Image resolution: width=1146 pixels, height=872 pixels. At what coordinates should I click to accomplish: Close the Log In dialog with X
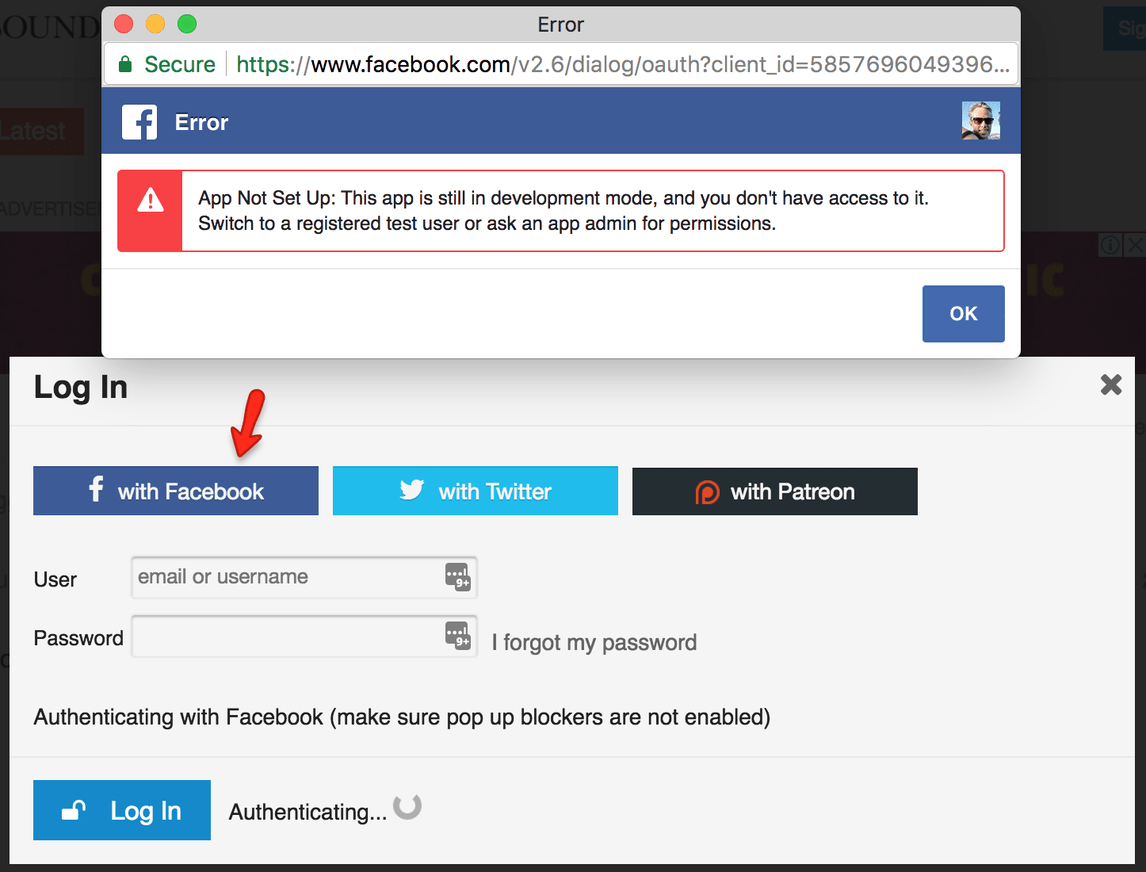click(1111, 384)
